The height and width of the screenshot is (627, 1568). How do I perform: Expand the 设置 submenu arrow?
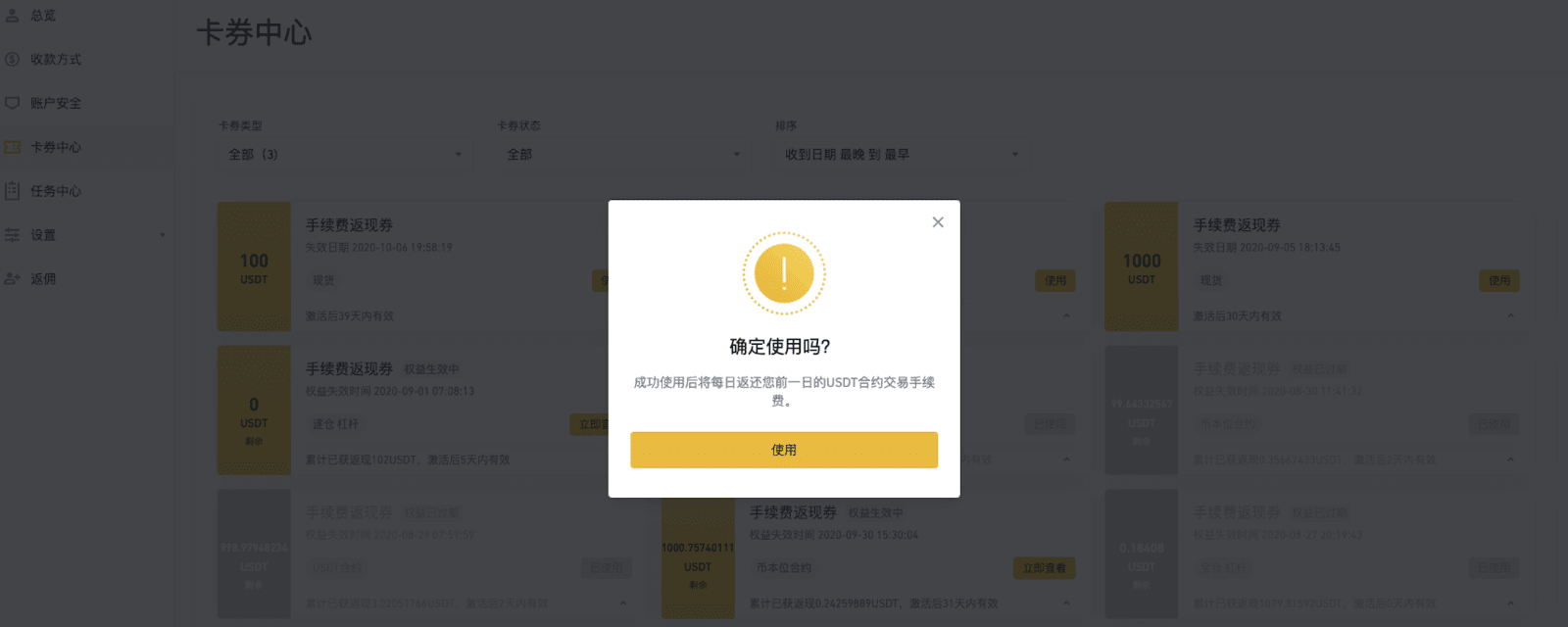click(163, 235)
